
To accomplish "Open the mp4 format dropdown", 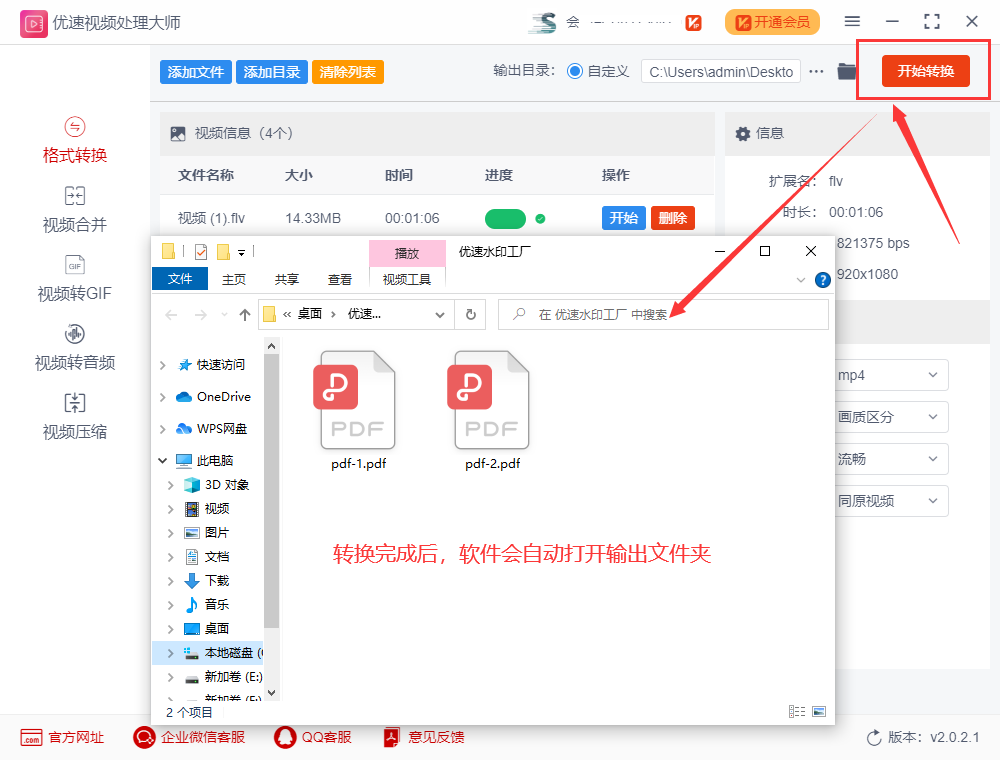I will (892, 375).
